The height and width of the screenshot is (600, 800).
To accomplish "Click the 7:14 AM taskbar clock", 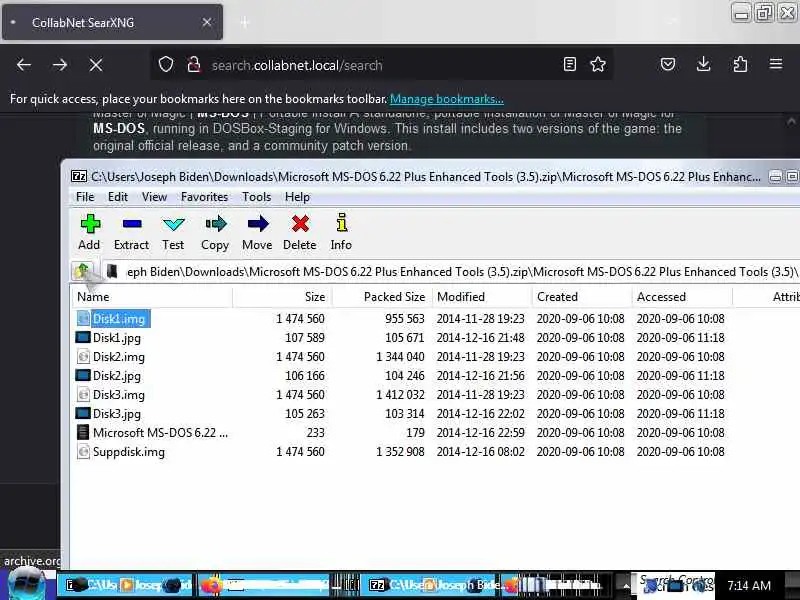I will click(x=749, y=586).
